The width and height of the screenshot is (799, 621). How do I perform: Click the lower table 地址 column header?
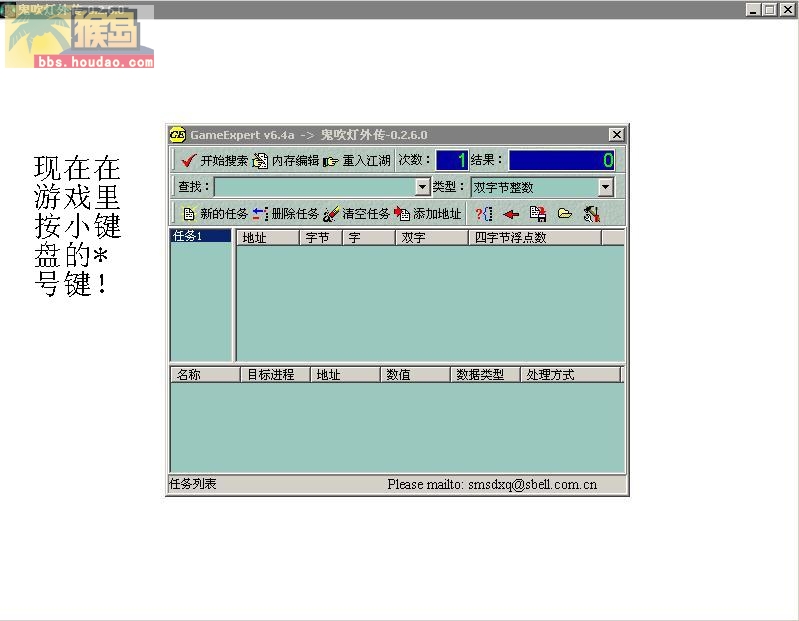click(x=345, y=375)
